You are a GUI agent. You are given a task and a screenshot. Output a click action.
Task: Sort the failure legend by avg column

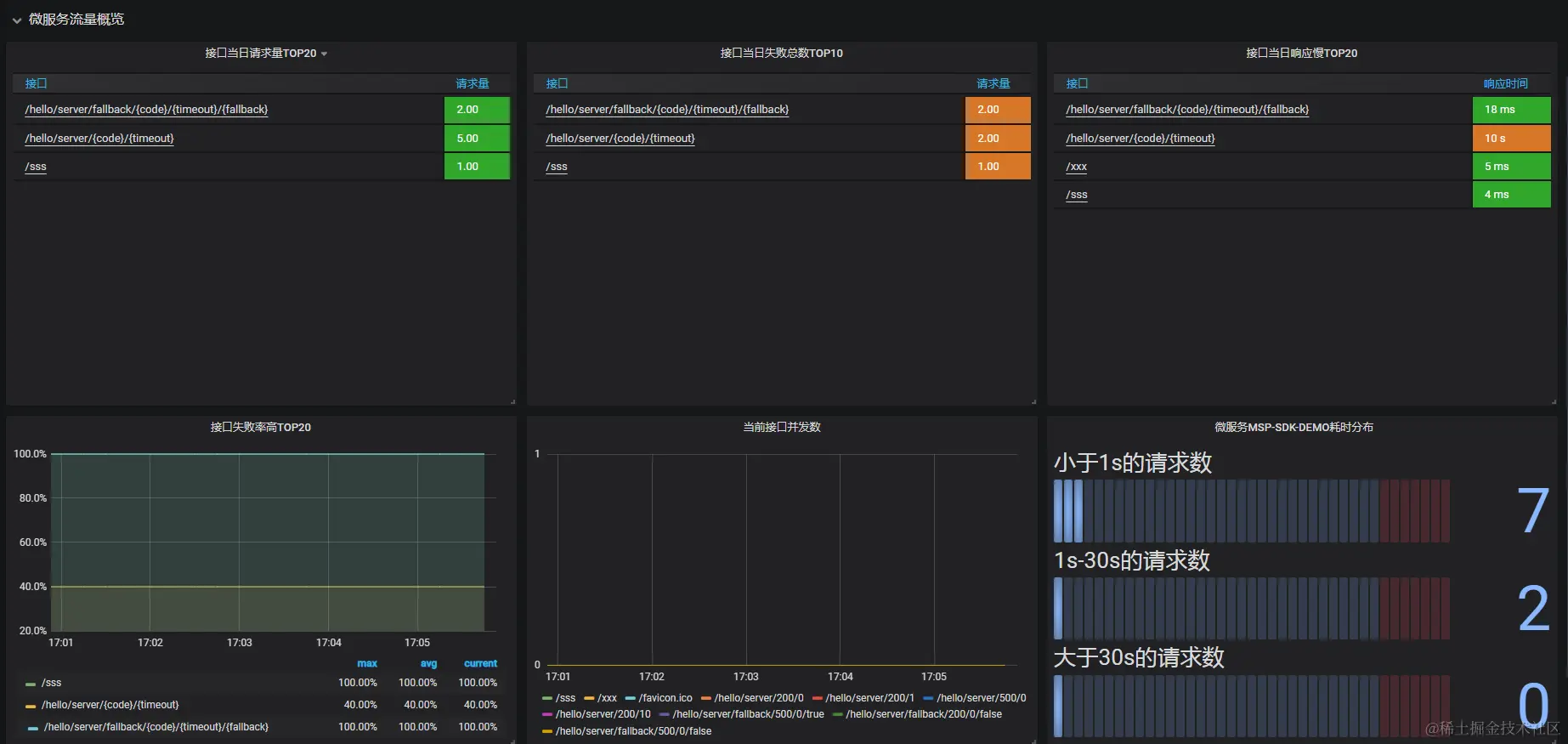(x=428, y=663)
